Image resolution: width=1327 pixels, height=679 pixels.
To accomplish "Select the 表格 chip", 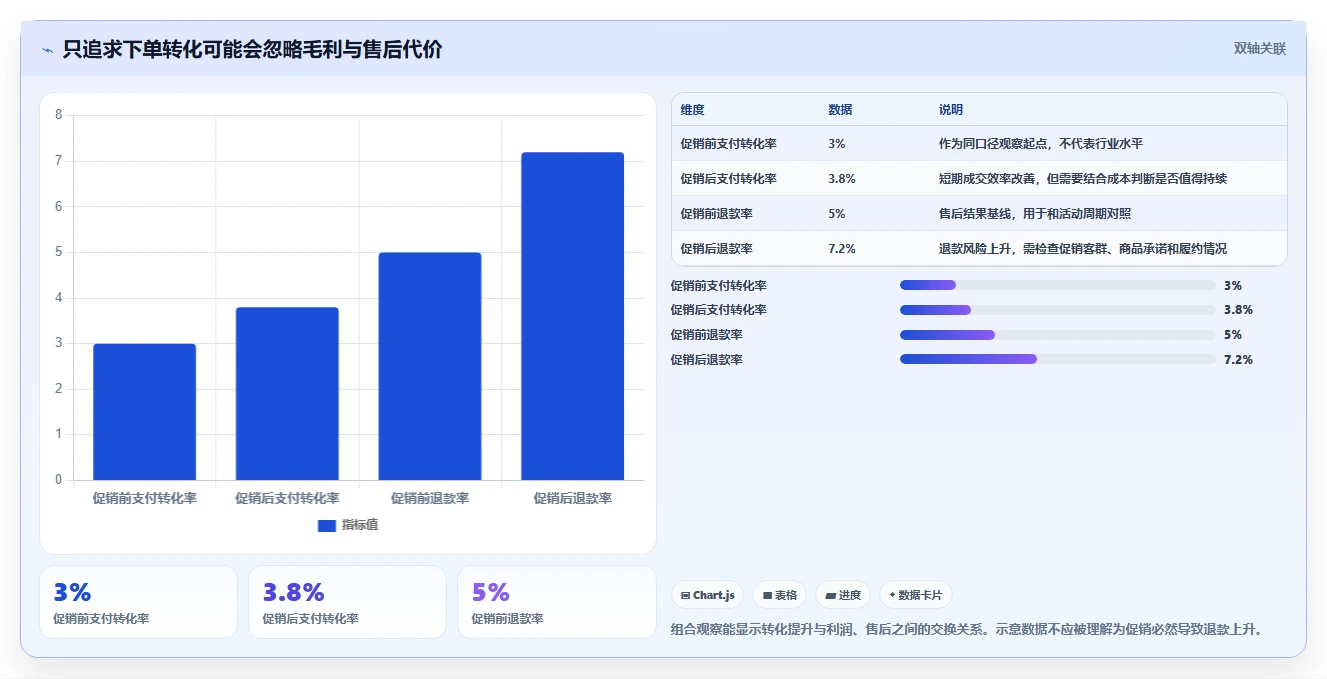I will 780,595.
